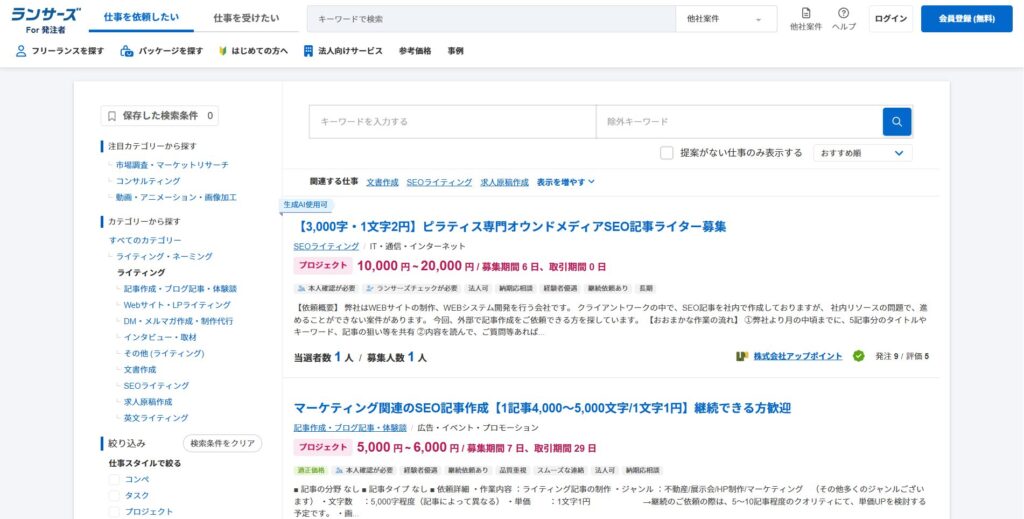Viewport: 1024px width, 519px height.
Task: Open the ヘルプ question mark icon
Action: coord(843,13)
